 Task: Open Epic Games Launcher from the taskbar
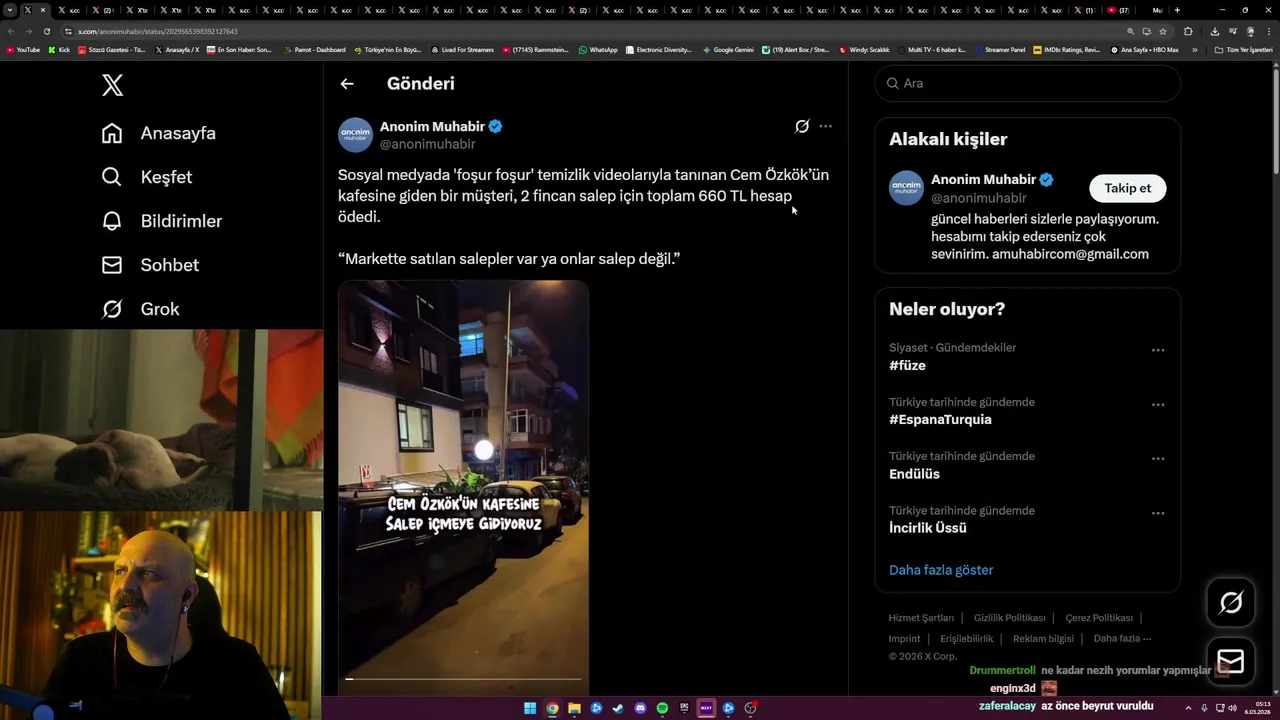pos(684,708)
